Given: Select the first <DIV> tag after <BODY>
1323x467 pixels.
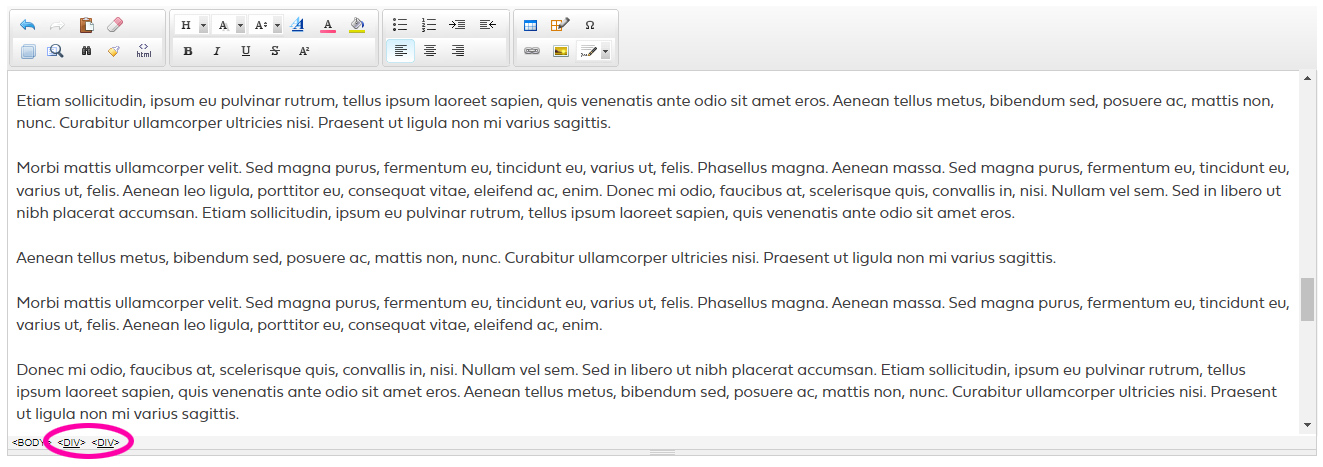Looking at the screenshot, I should click(72, 442).
